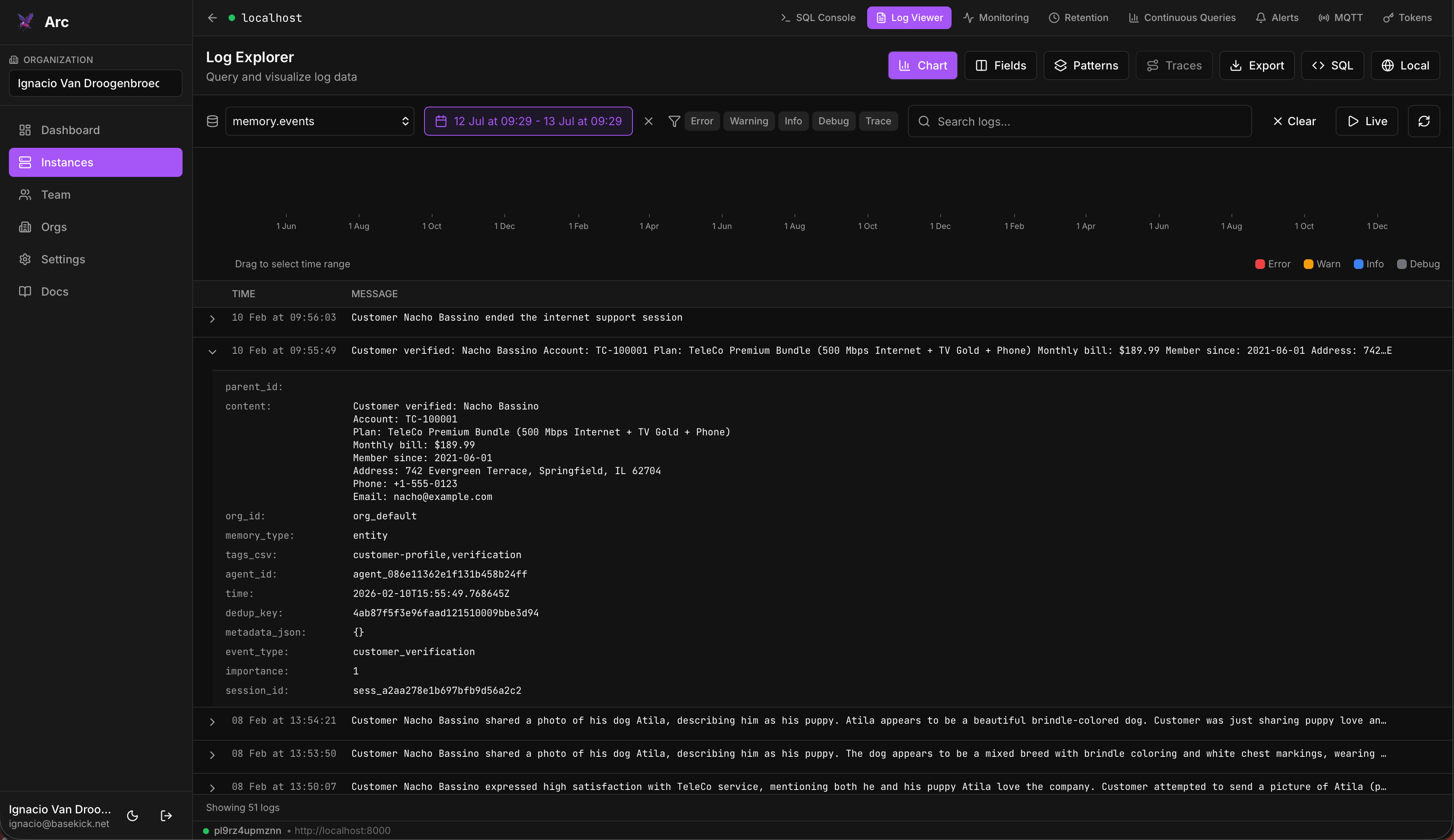Open the Alerts tab

click(1277, 18)
